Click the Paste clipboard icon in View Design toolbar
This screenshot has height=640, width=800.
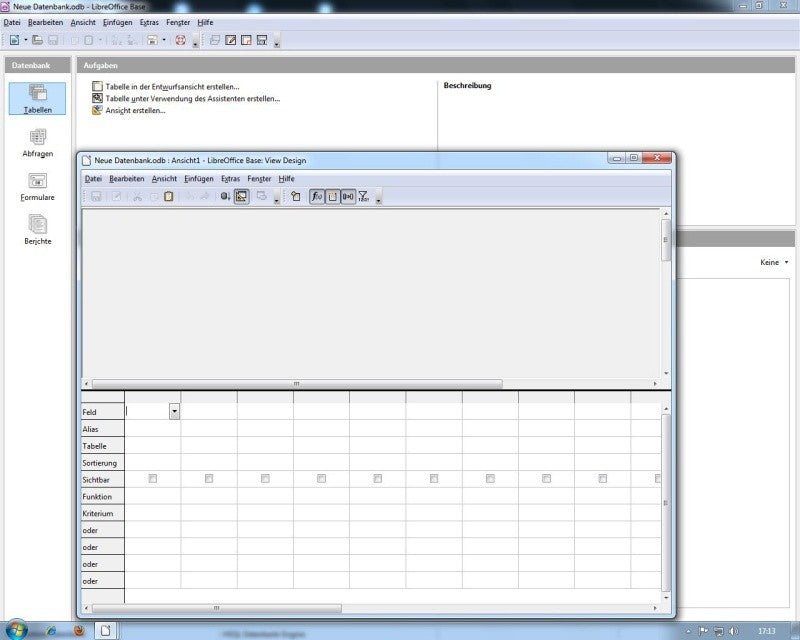pos(168,196)
